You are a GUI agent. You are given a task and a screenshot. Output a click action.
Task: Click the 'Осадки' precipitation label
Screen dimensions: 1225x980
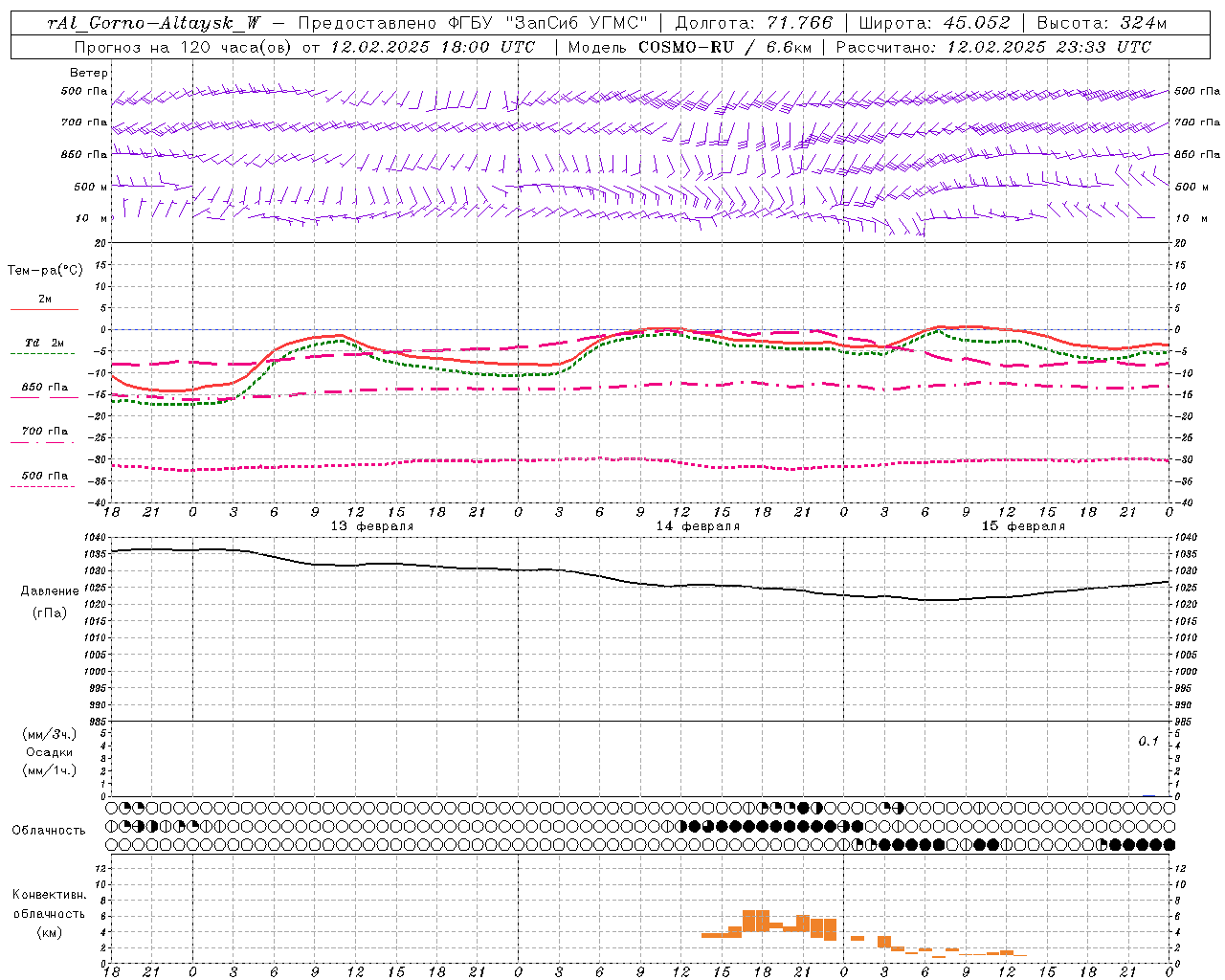(49, 752)
